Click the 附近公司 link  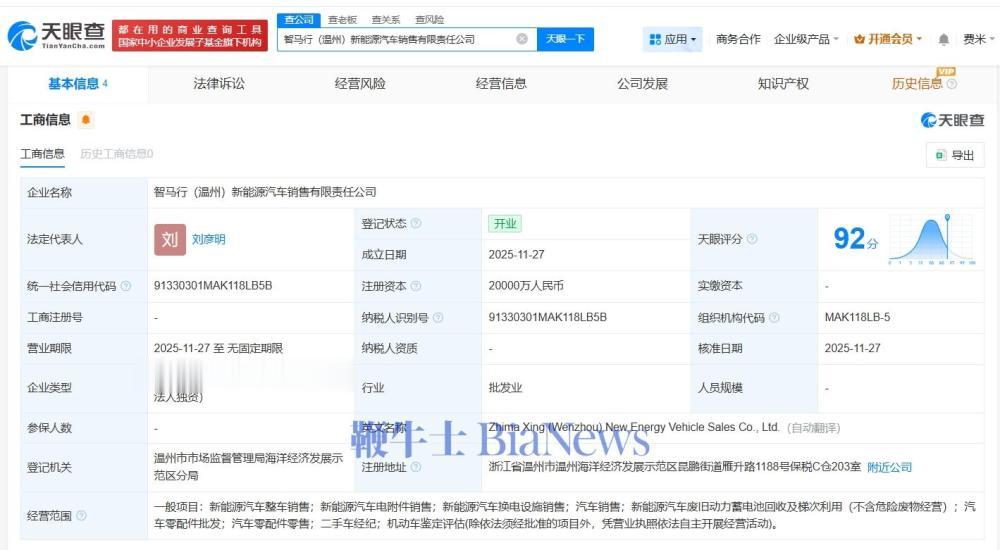pyautogui.click(x=889, y=467)
